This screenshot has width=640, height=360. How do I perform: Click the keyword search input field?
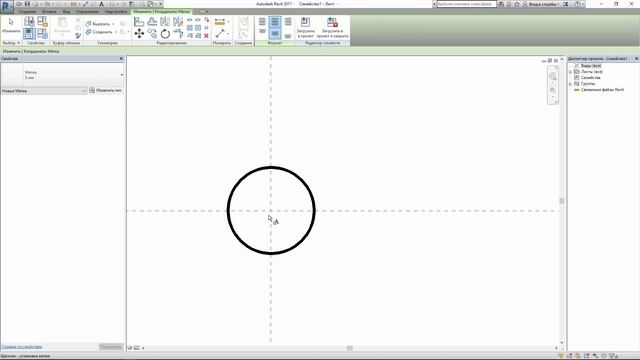[467, 4]
